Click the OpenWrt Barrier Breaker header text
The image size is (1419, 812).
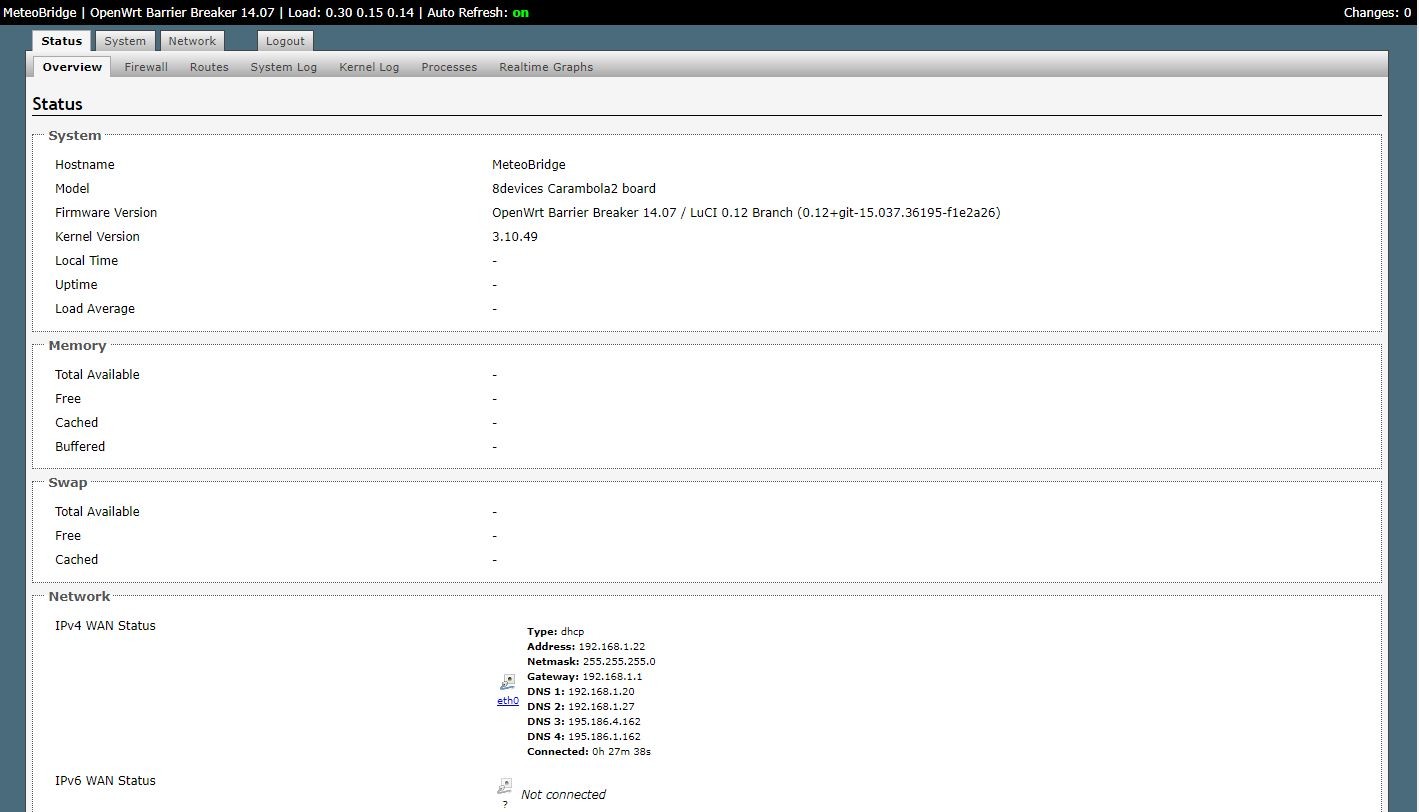point(182,12)
